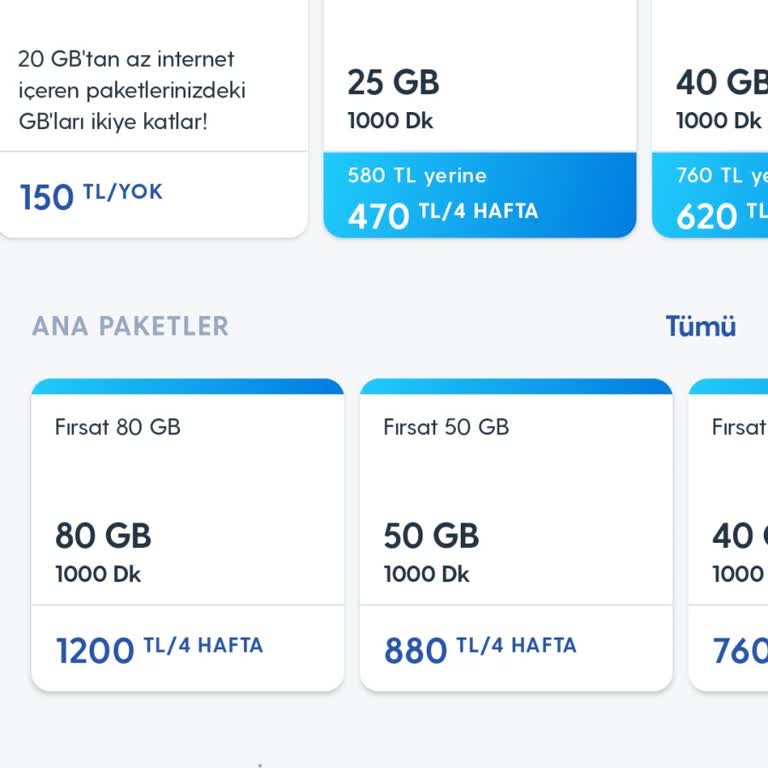Tap the 880 TL/4 HAFTA price
The height and width of the screenshot is (768, 768).
(x=480, y=649)
